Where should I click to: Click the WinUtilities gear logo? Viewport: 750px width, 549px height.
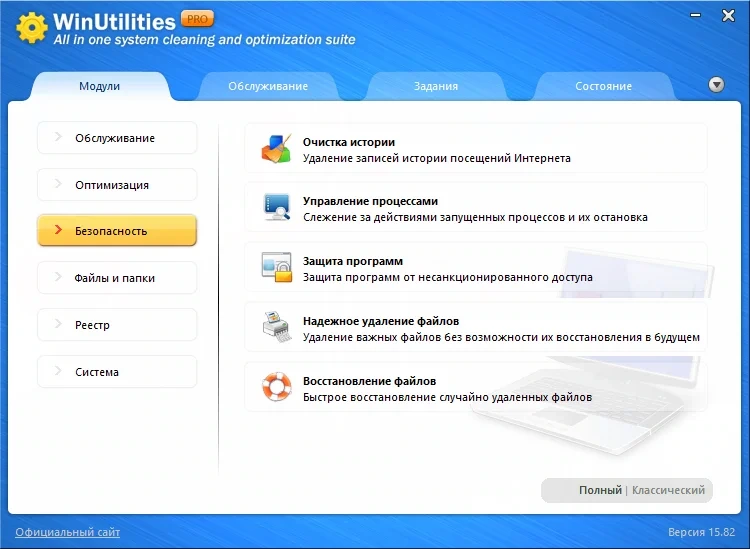point(32,28)
